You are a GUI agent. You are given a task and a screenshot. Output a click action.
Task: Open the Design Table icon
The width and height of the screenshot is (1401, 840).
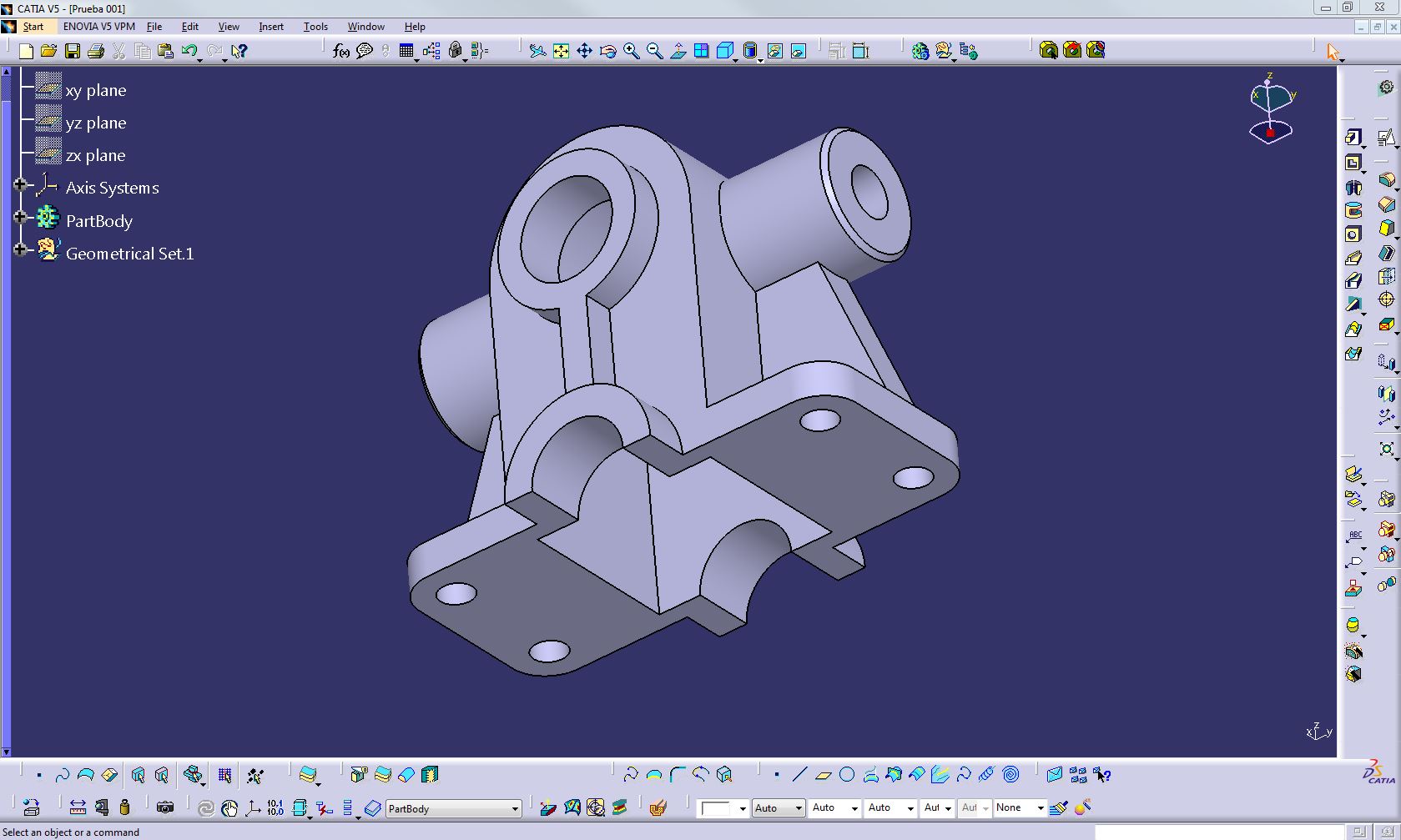(406, 51)
